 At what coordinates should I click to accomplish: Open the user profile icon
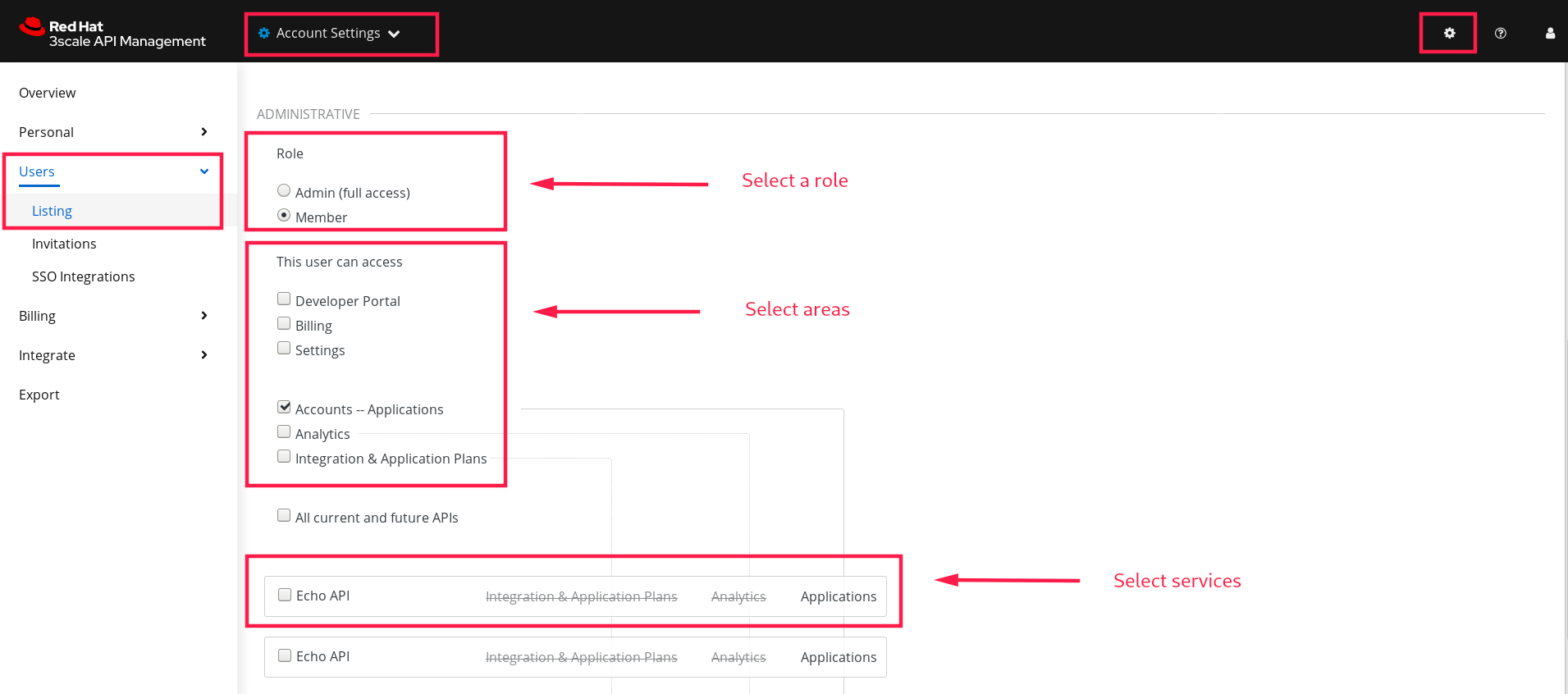coord(1549,33)
